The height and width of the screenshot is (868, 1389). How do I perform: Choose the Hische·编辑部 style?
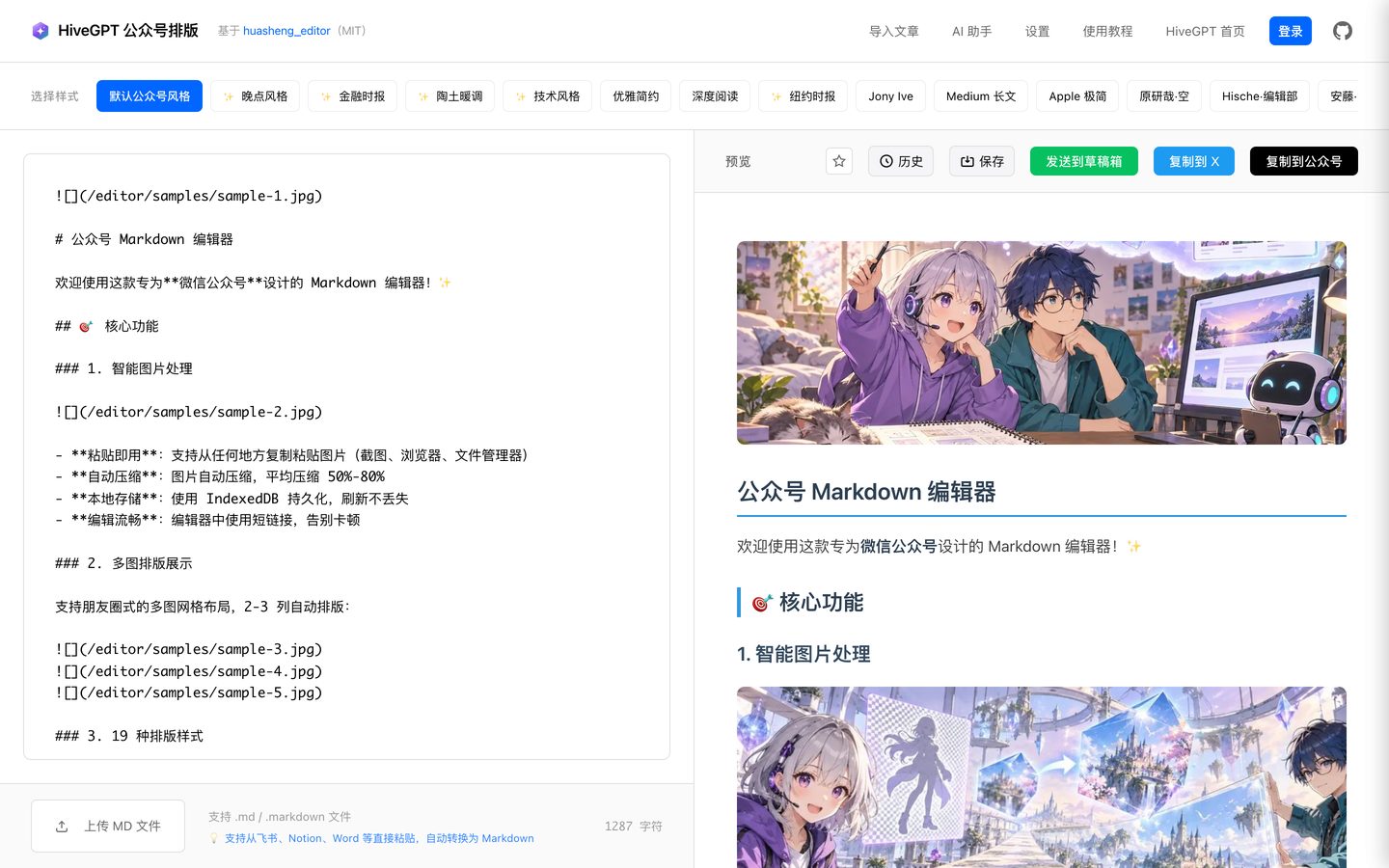pyautogui.click(x=1260, y=96)
